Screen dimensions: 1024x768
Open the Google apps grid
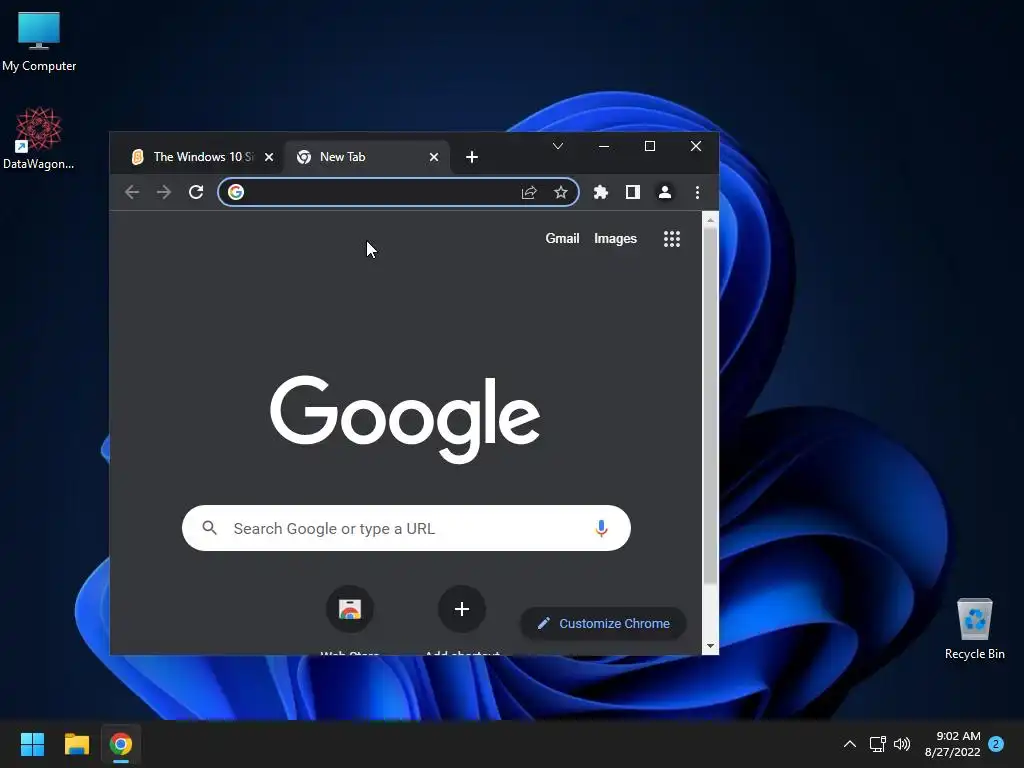(672, 238)
